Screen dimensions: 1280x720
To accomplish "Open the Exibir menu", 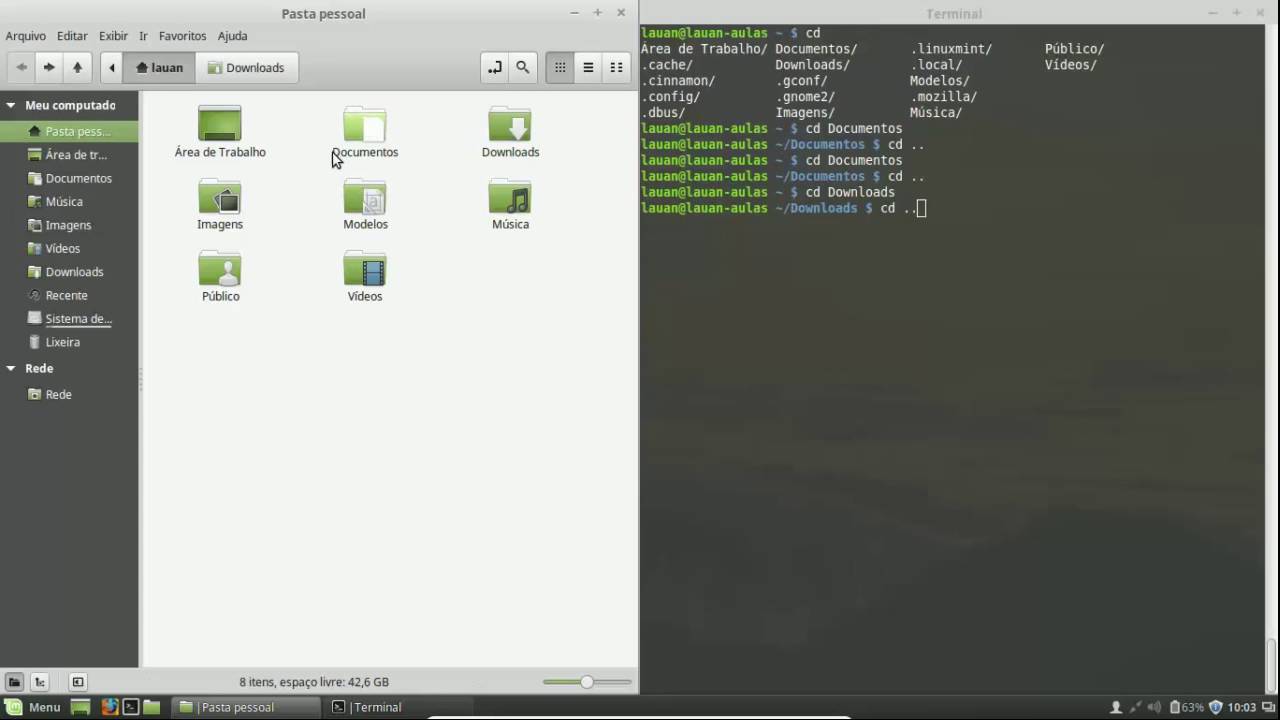I will [113, 36].
